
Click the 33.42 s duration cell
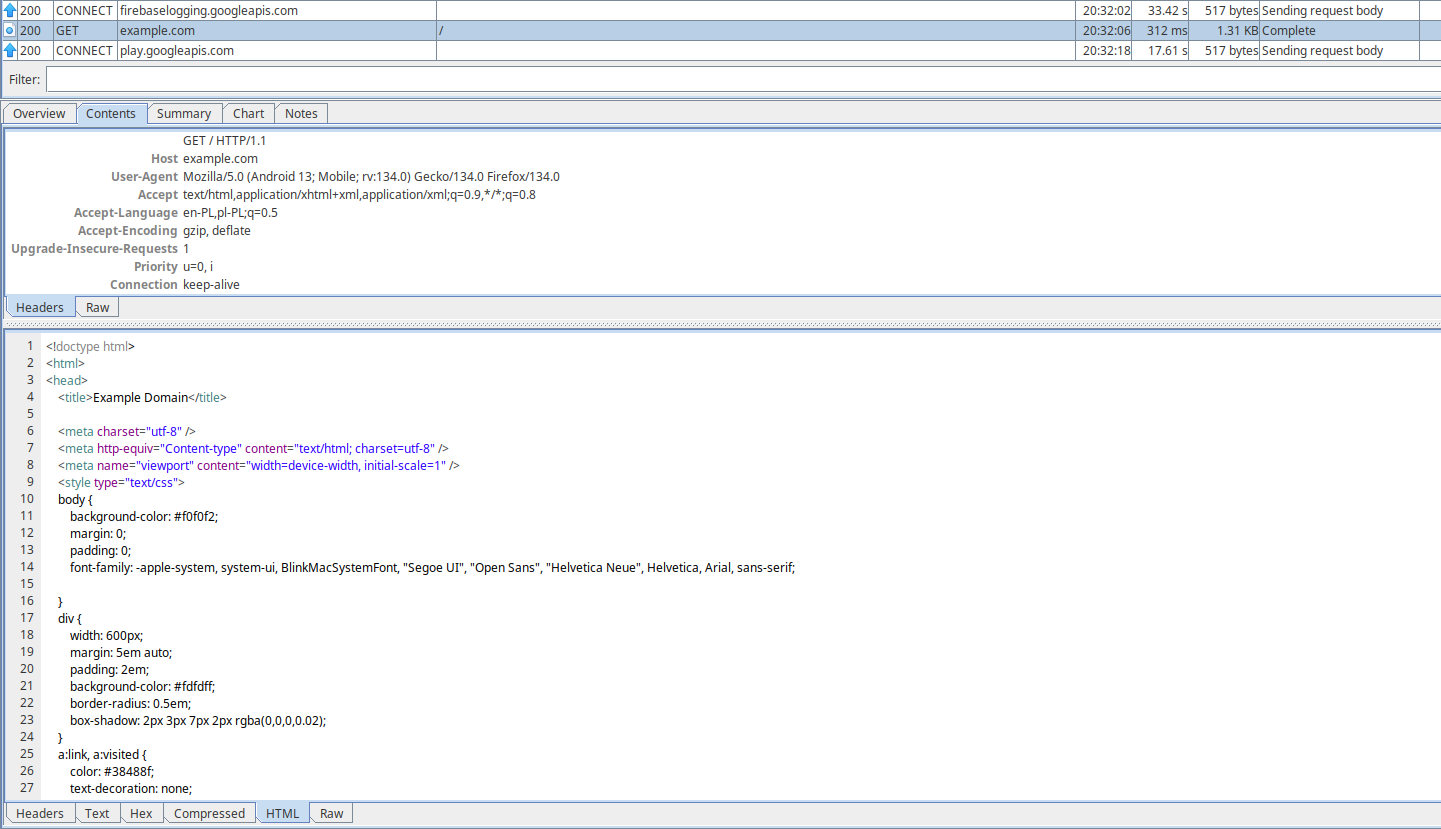(x=1161, y=10)
